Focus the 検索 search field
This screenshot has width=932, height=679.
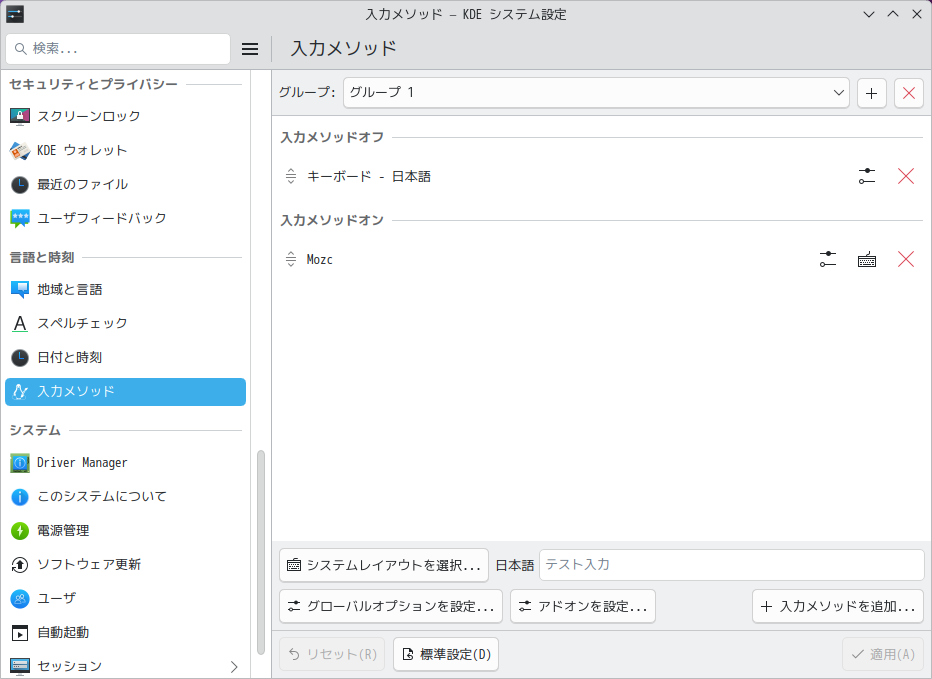click(x=118, y=49)
